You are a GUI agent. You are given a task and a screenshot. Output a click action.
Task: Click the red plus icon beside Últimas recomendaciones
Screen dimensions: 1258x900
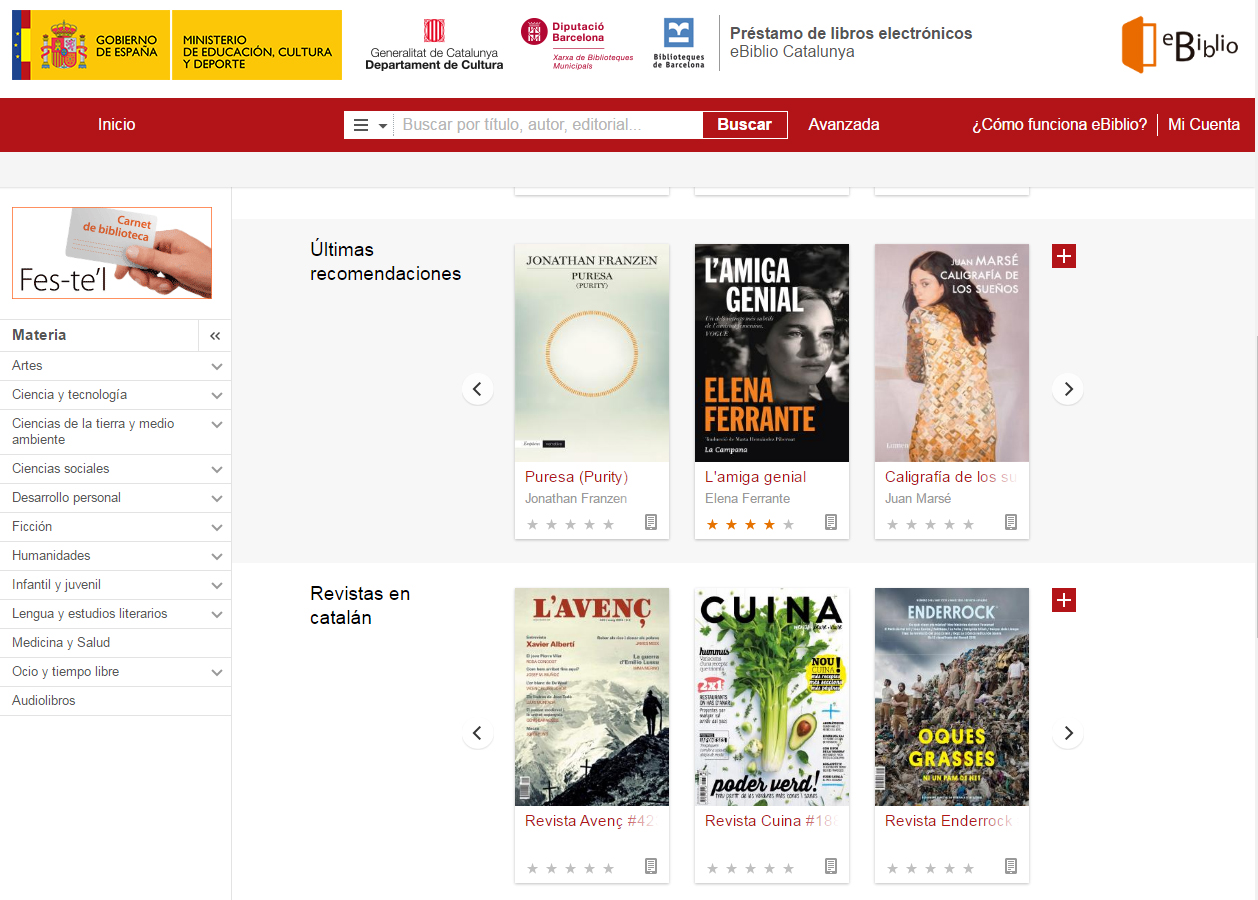(1064, 256)
